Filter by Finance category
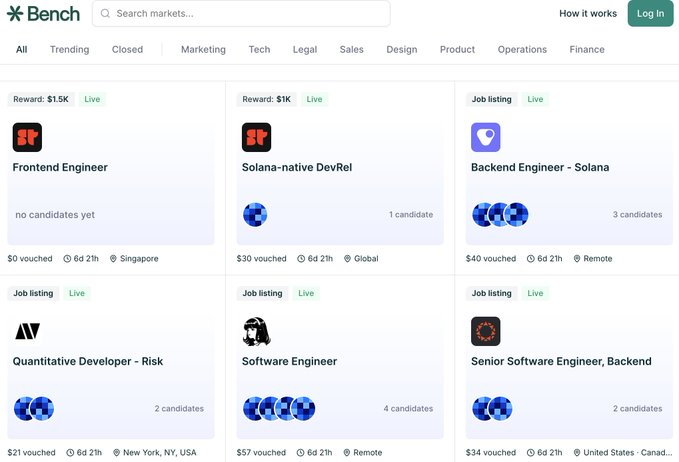 click(x=587, y=49)
